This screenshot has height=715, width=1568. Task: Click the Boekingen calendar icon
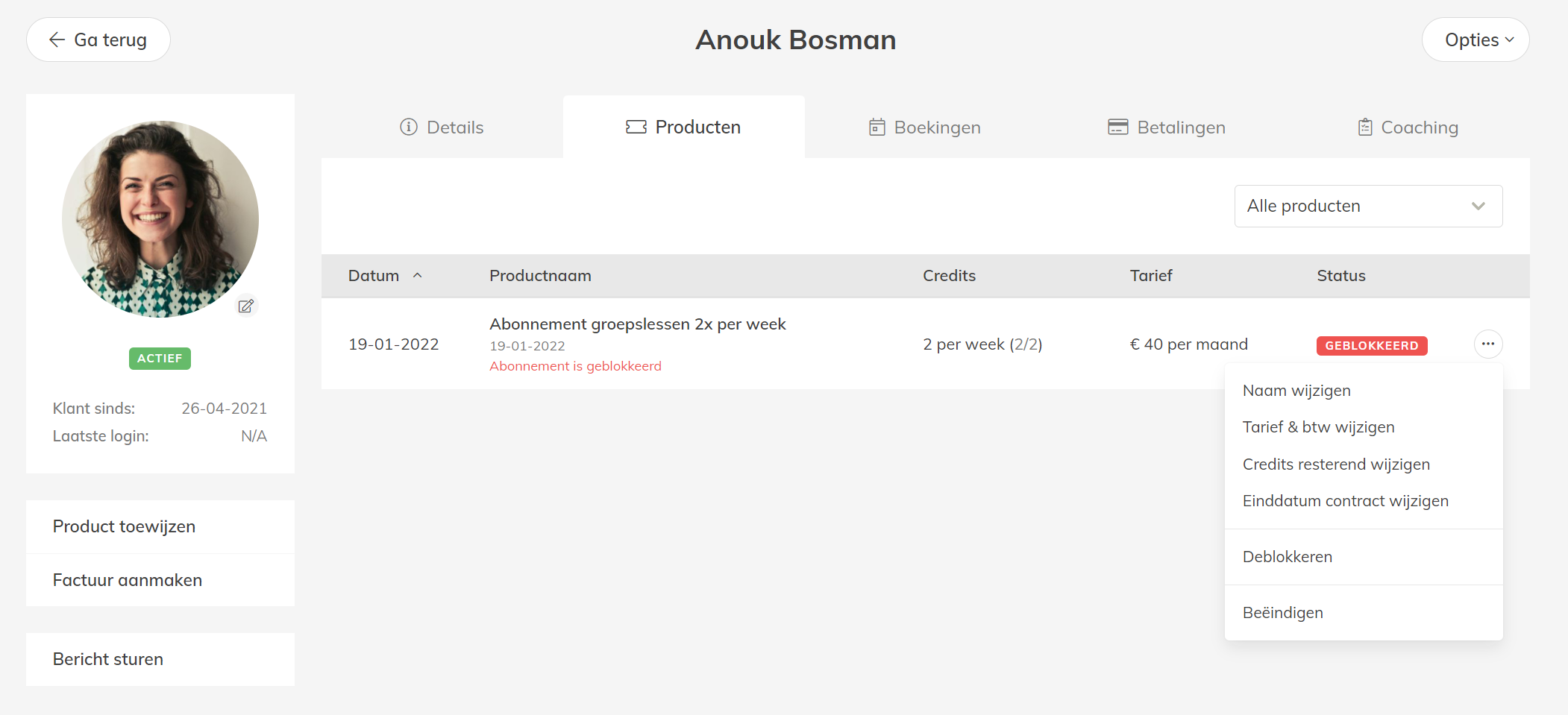877,127
